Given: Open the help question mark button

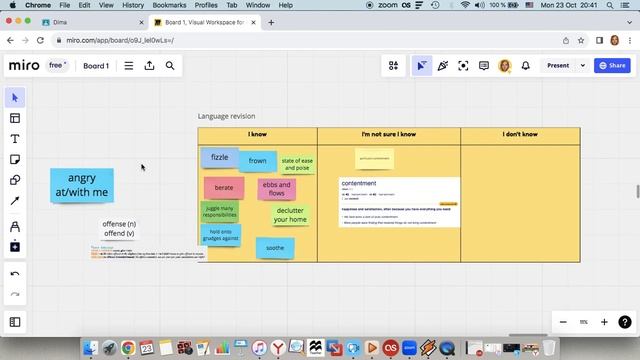Looking at the screenshot, I should pyautogui.click(x=624, y=322).
